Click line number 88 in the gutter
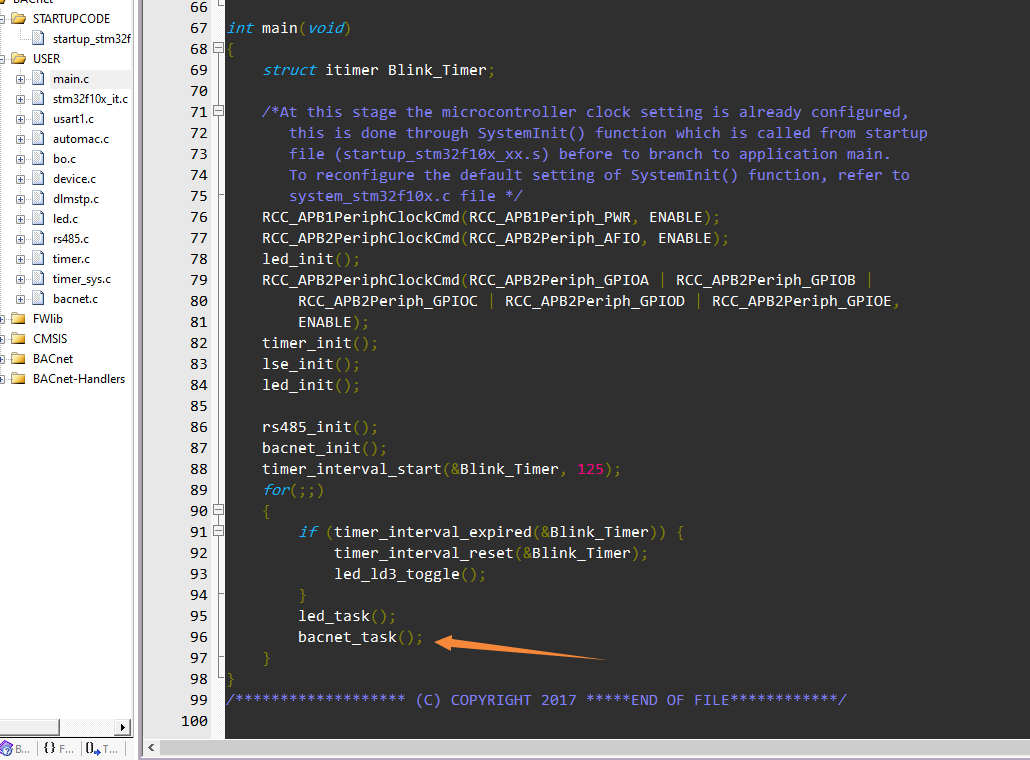1030x760 pixels. [x=198, y=469]
